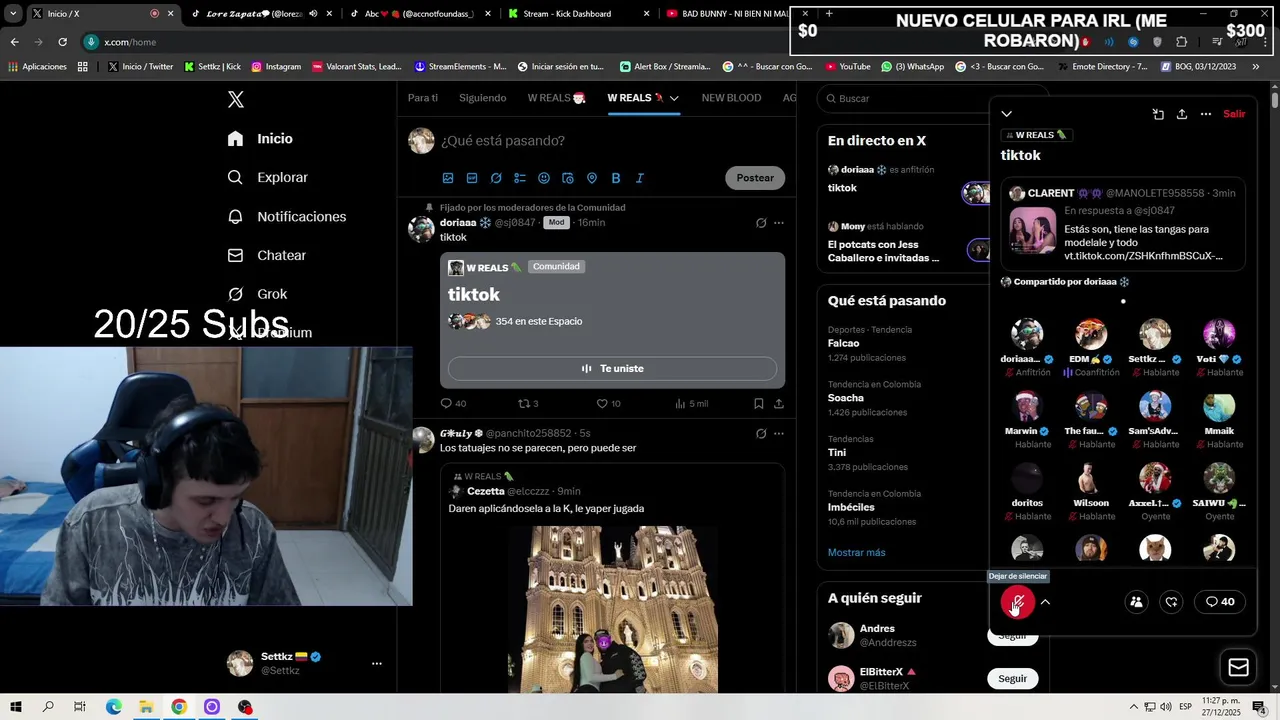Click the X logo in sidebar

point(235,99)
